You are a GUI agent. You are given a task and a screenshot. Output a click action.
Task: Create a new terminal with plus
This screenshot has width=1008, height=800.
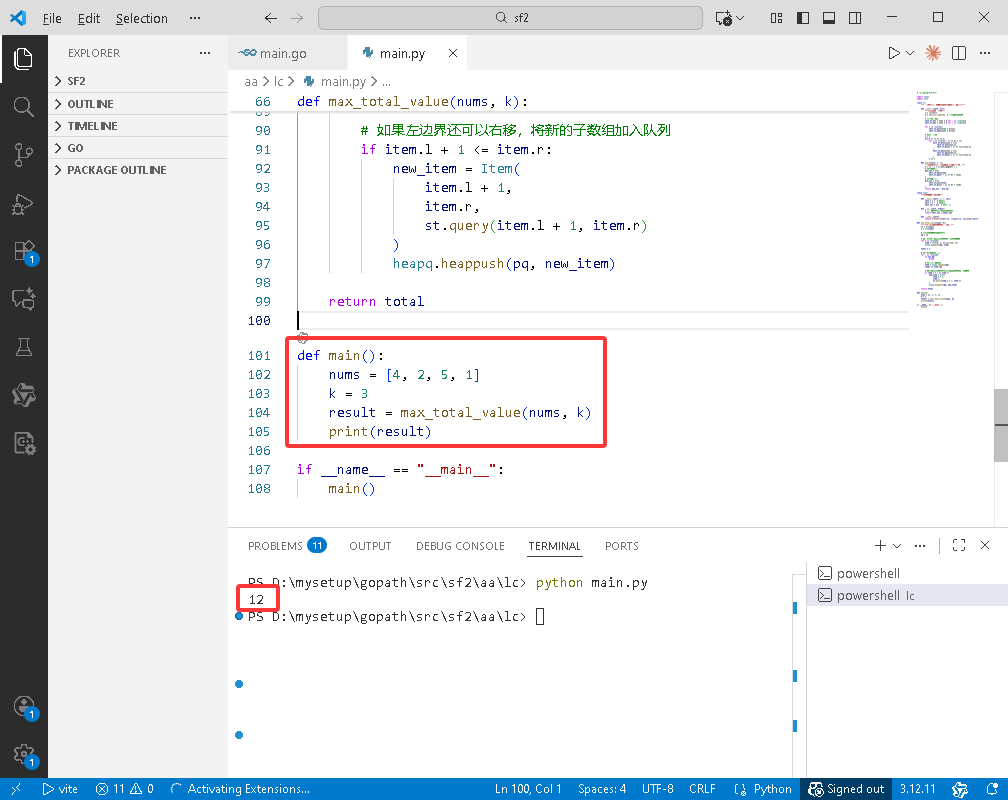click(x=880, y=545)
